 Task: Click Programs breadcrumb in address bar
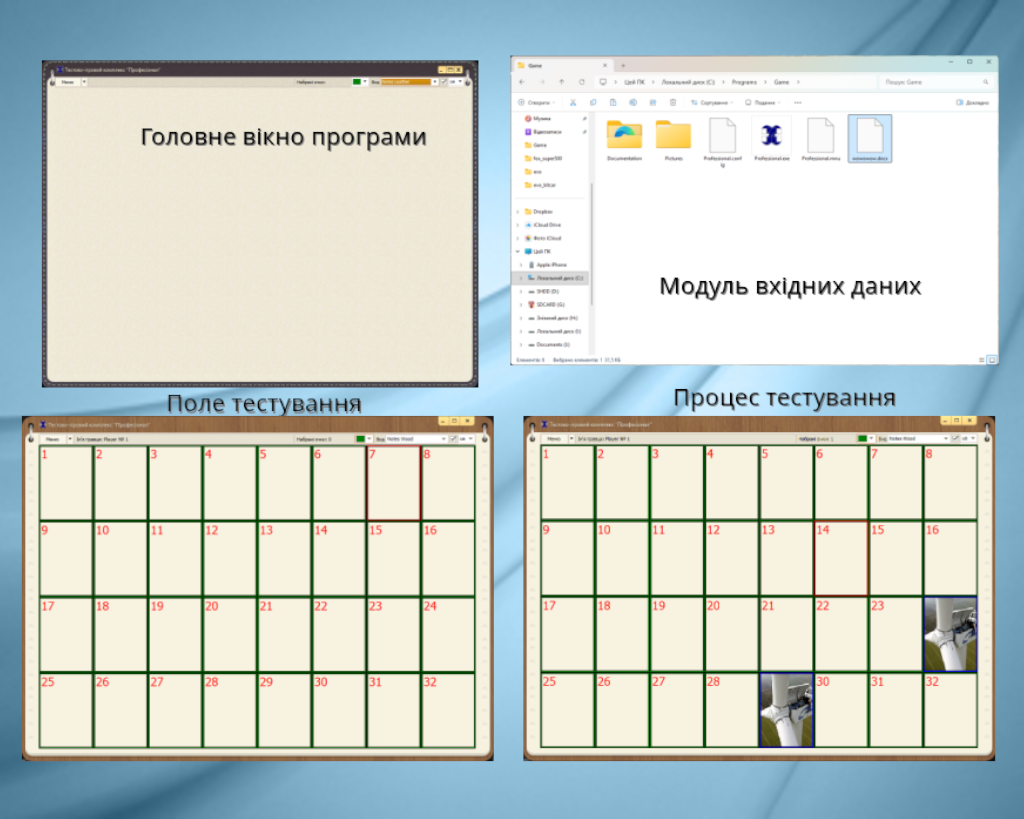(x=744, y=82)
